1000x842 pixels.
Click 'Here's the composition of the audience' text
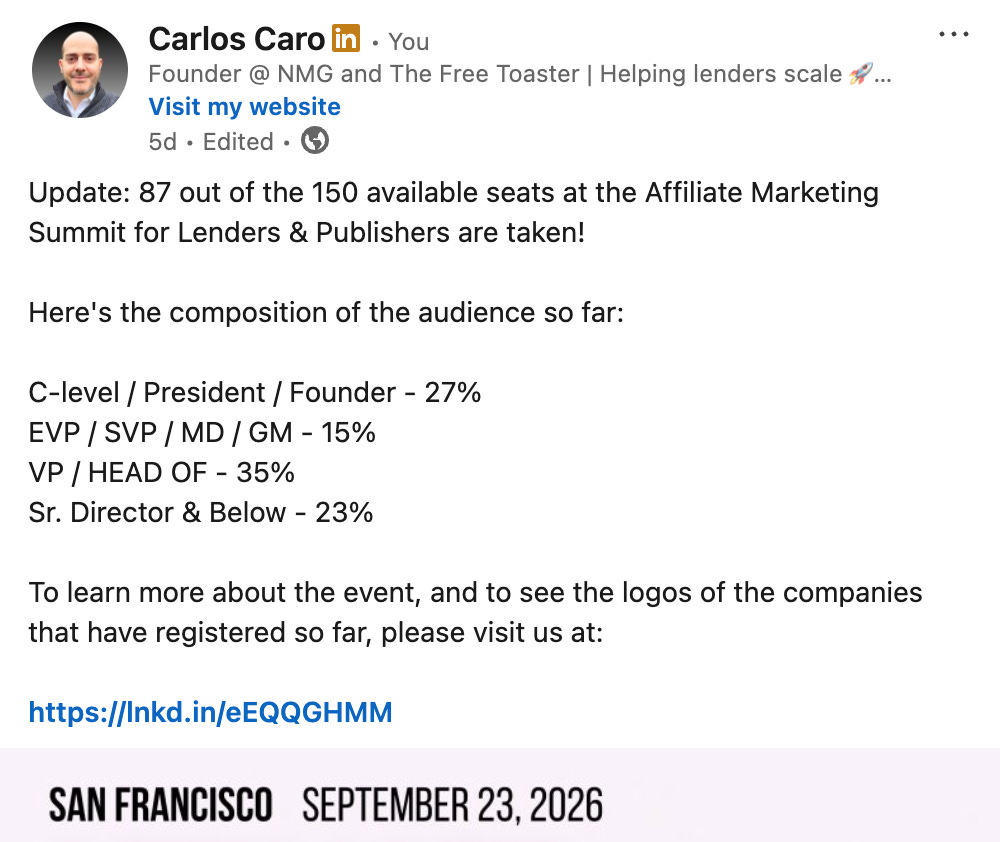pos(327,313)
